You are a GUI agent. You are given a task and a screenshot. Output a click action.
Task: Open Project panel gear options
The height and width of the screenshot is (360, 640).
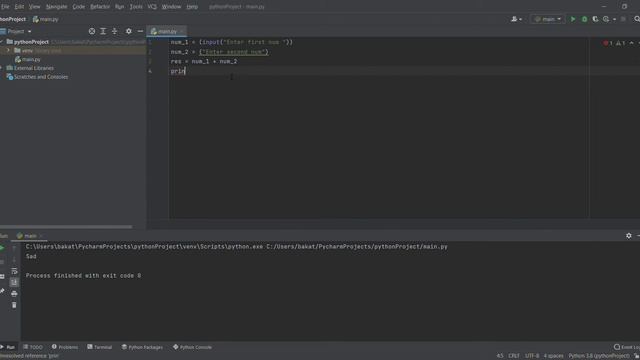pyautogui.click(x=129, y=31)
